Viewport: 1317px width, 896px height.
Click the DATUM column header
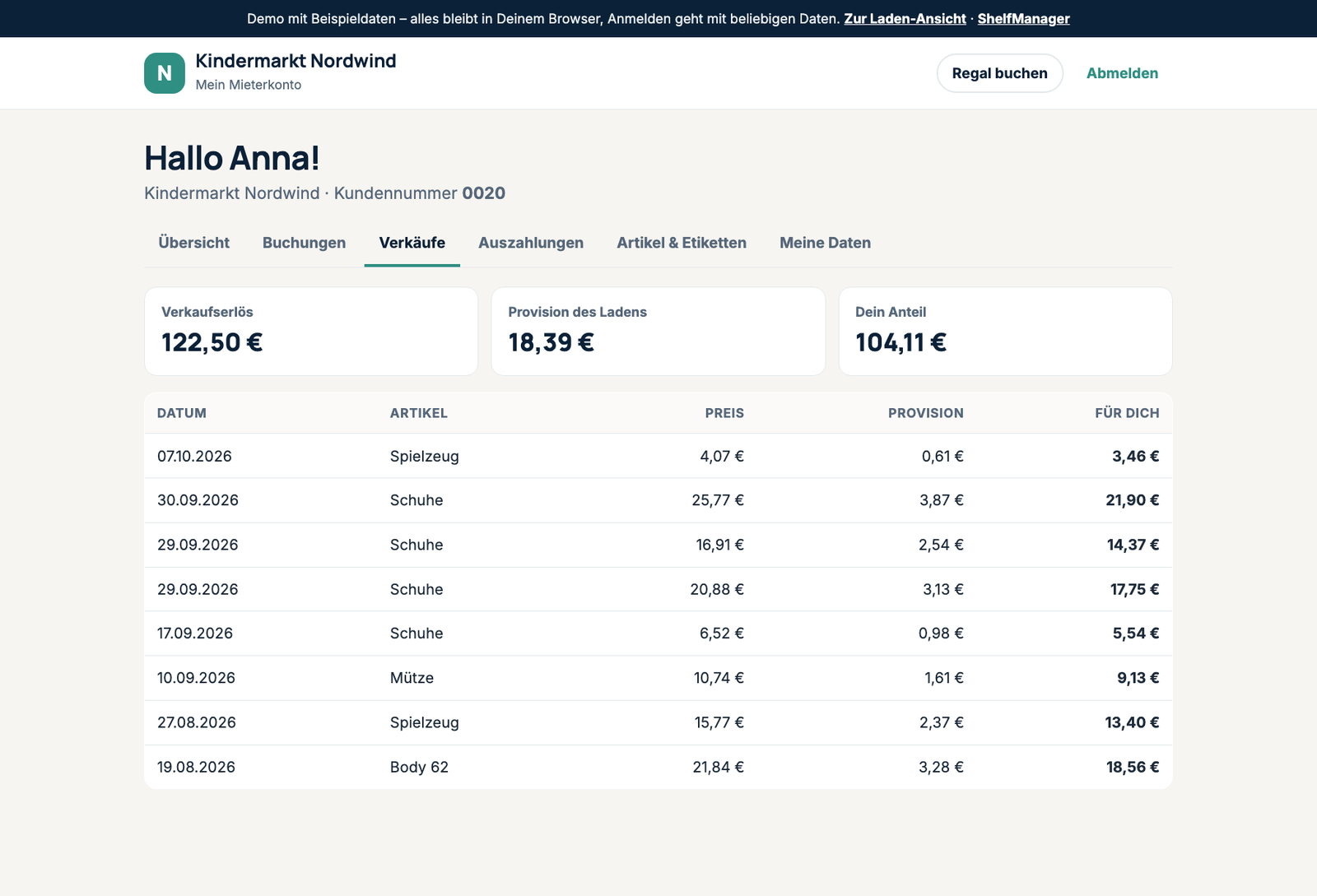[x=182, y=413]
